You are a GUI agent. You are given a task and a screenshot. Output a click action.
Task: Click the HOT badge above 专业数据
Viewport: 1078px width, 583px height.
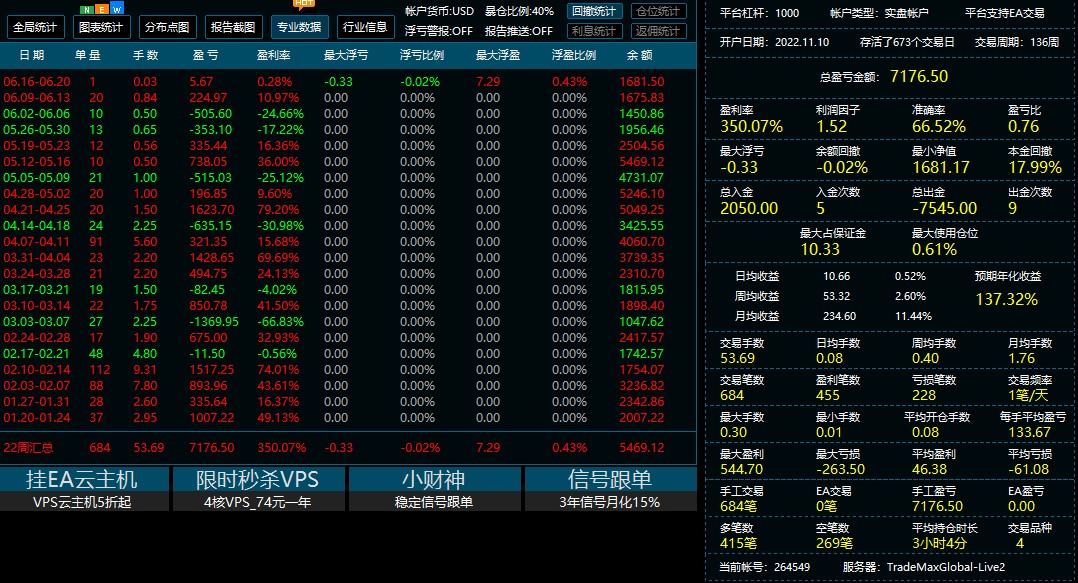(x=304, y=3)
